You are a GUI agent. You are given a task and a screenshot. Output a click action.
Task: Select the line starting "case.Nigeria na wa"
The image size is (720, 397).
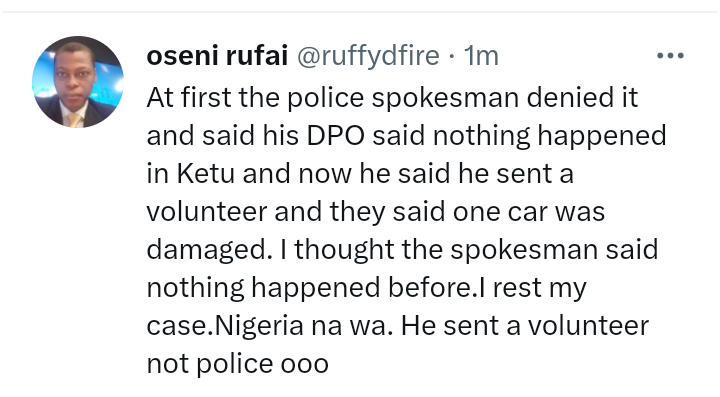pyautogui.click(x=398, y=326)
